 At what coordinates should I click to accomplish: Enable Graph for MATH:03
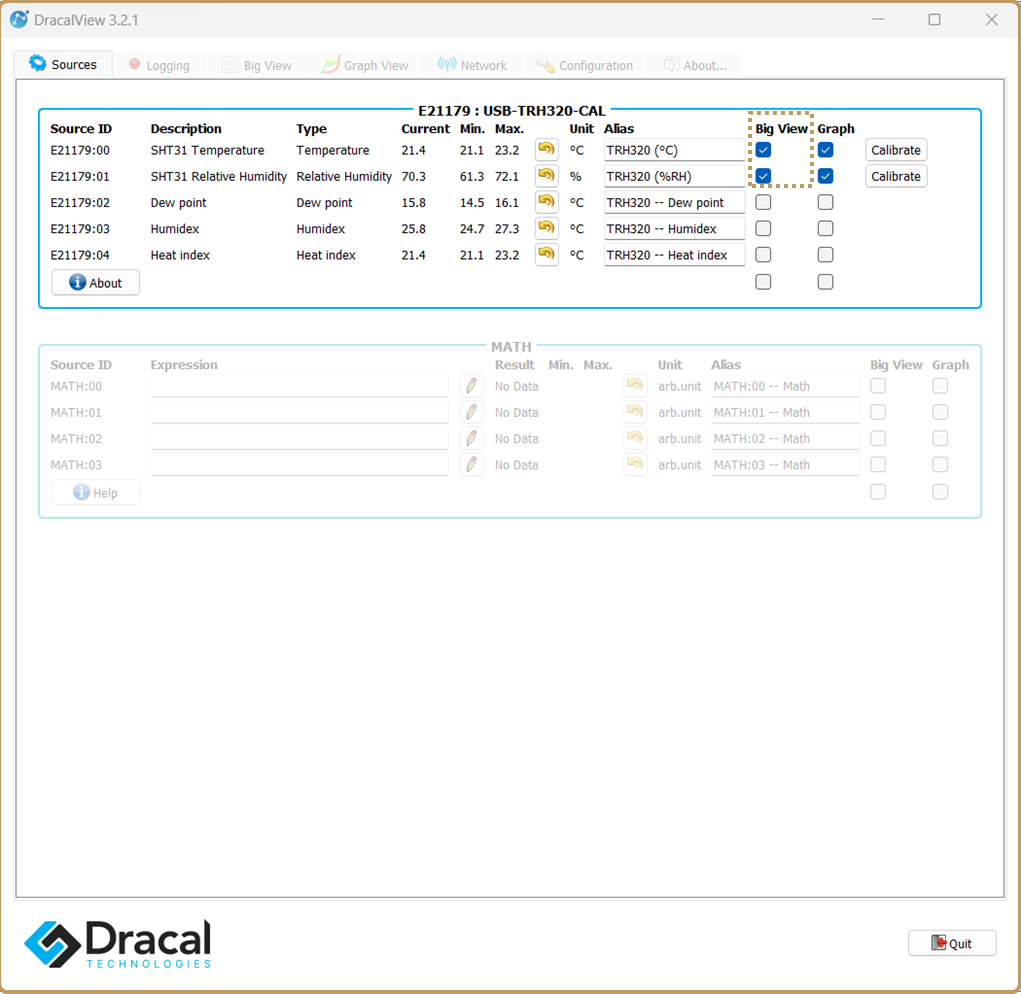pyautogui.click(x=940, y=464)
